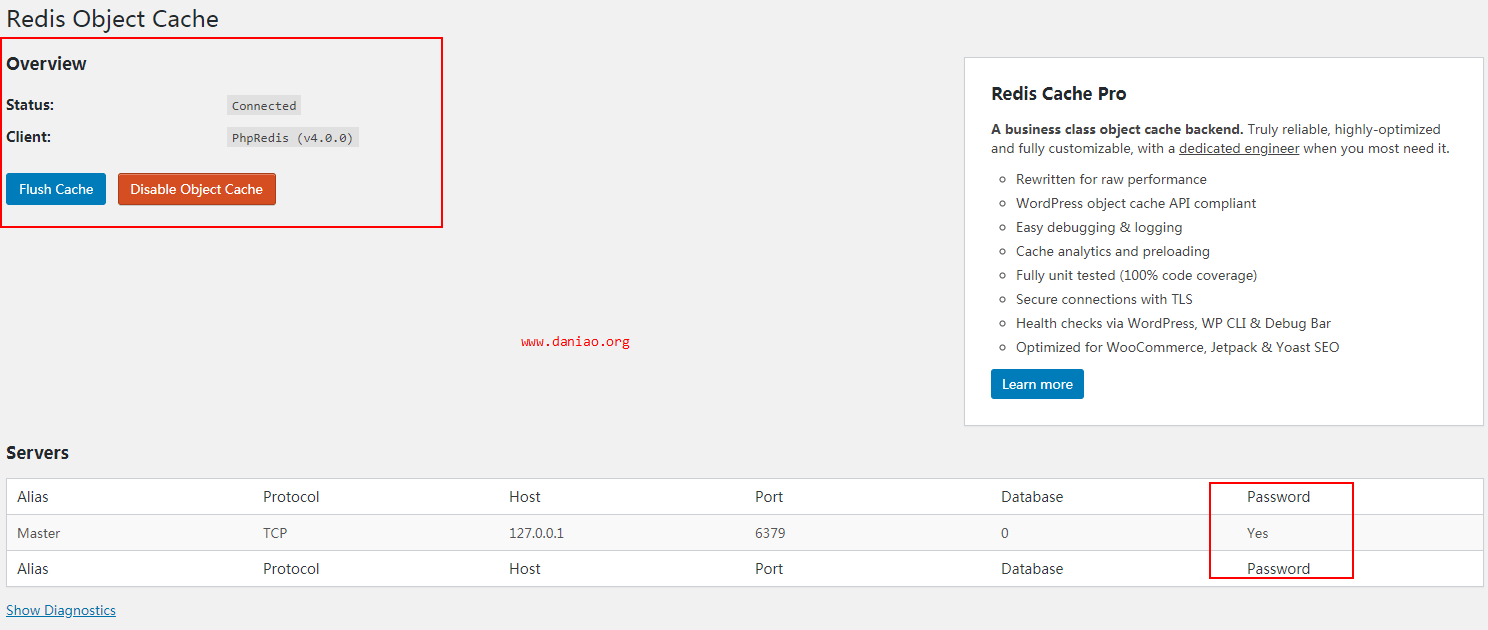The image size is (1488, 630).
Task: Open the Show Diagnostics link
Action: pos(61,610)
